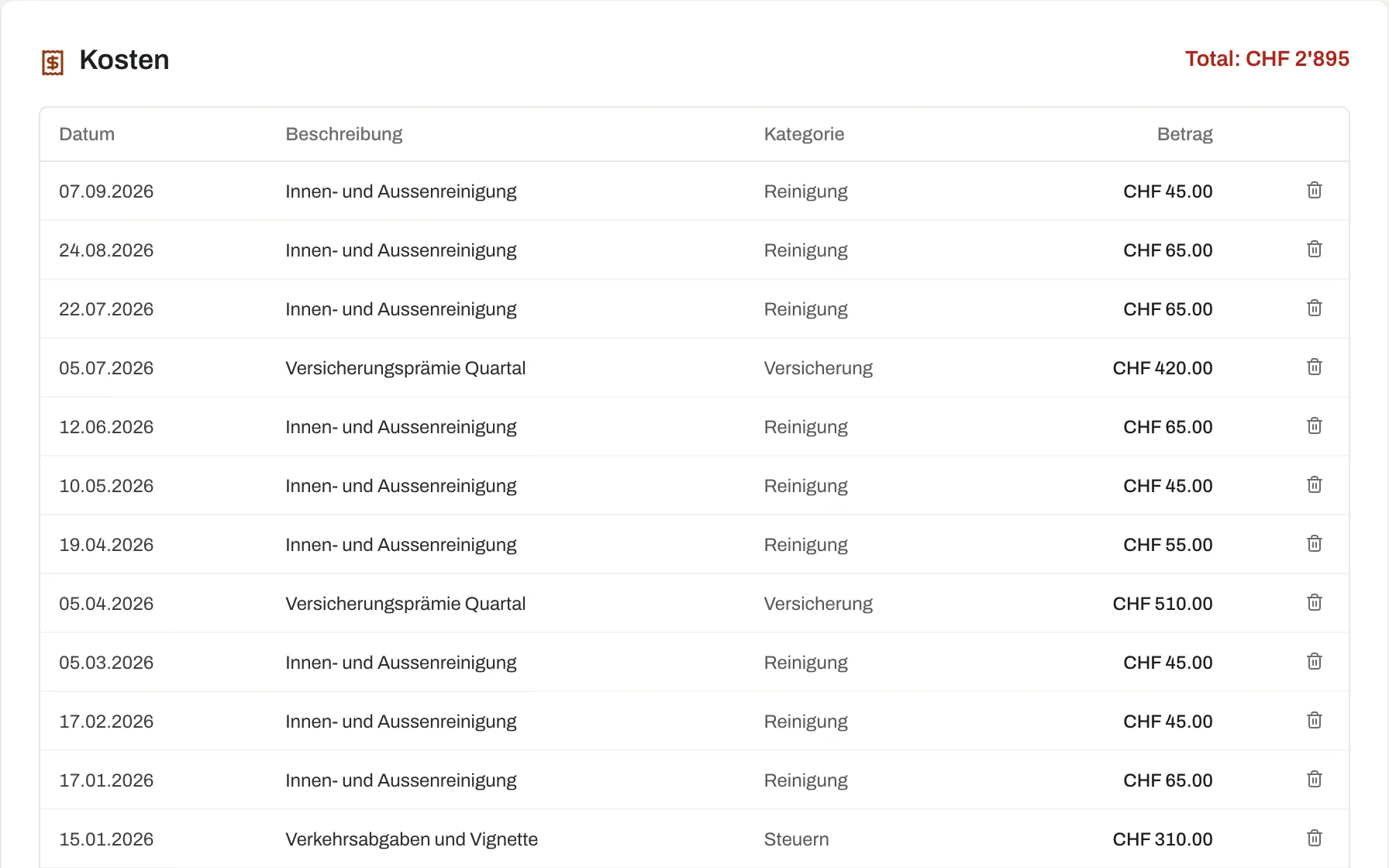Click the 17.02.2026 date cell
The image size is (1389, 868).
[x=106, y=722]
